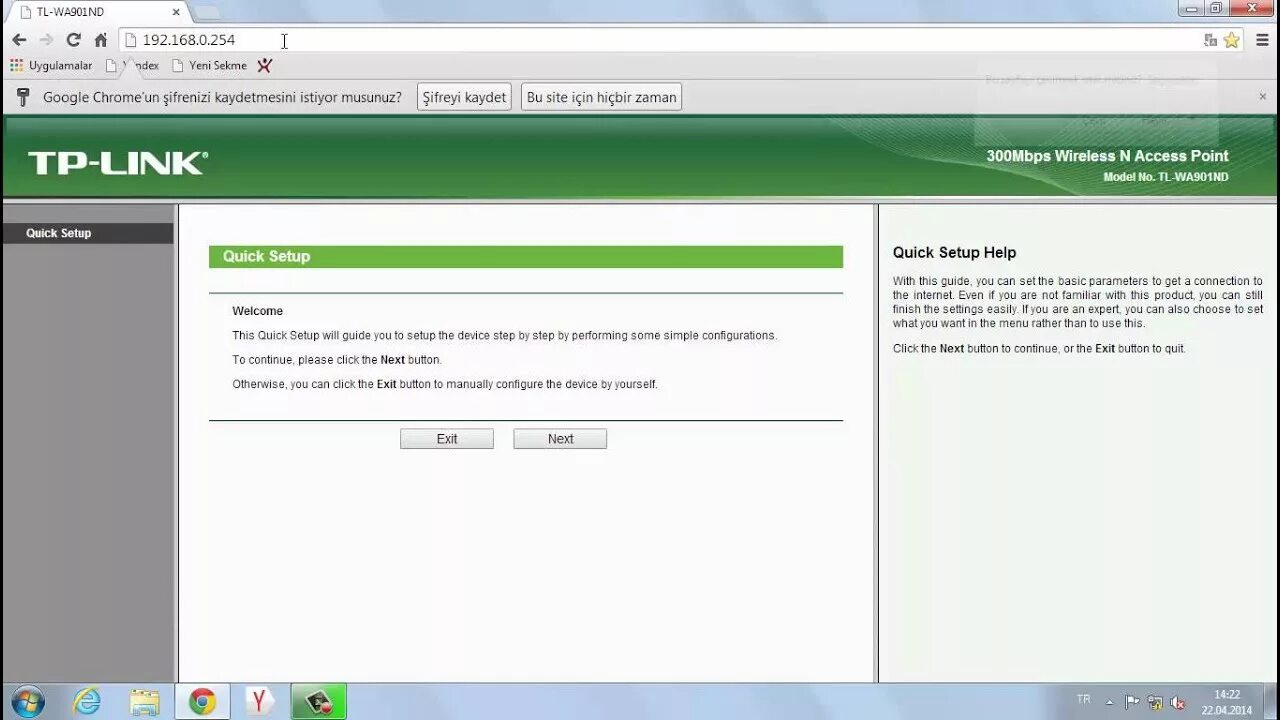Image resolution: width=1280 pixels, height=720 pixels.
Task: Open the network tray icon
Action: pos(1155,702)
